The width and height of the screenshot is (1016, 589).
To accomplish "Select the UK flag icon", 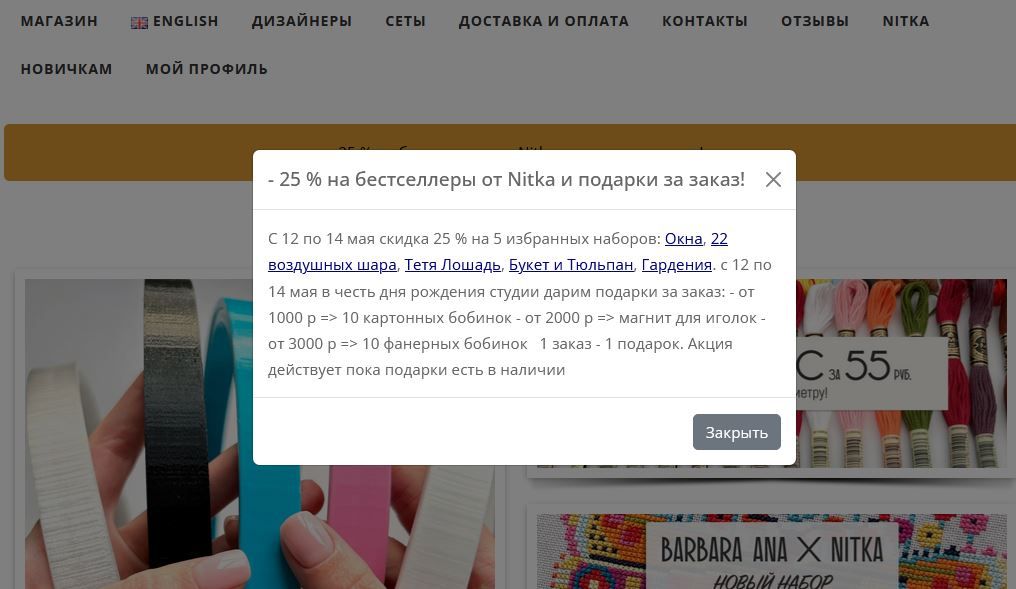I will click(x=139, y=23).
